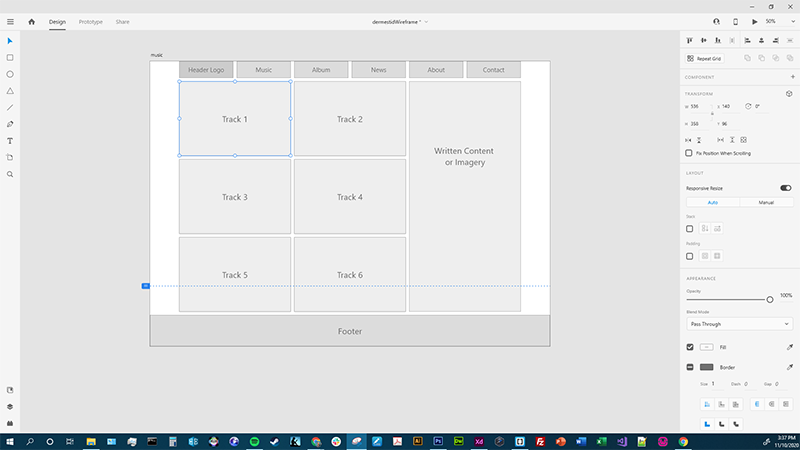Toggle the Border checkbox
The height and width of the screenshot is (450, 800).
click(x=690, y=367)
